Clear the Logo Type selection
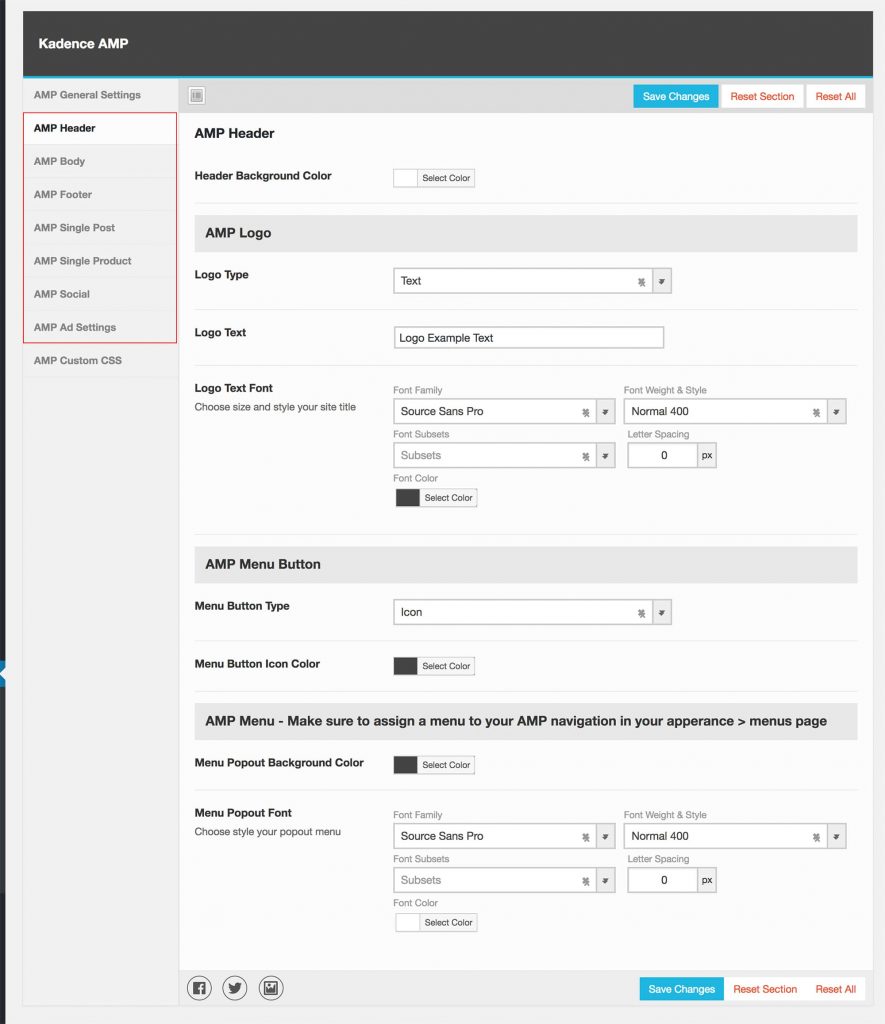 click(x=641, y=281)
